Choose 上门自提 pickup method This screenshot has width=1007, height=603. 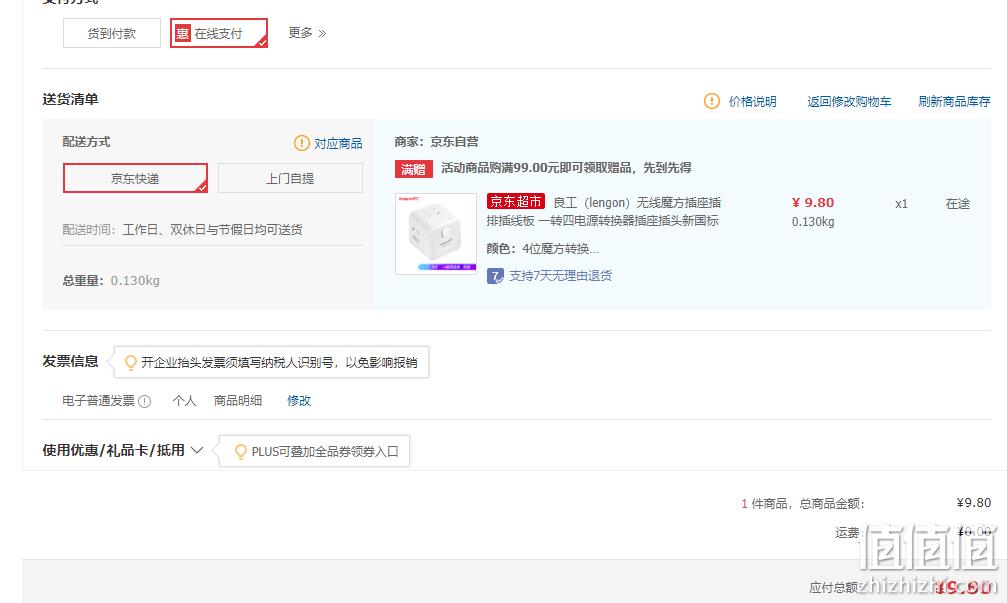(290, 178)
